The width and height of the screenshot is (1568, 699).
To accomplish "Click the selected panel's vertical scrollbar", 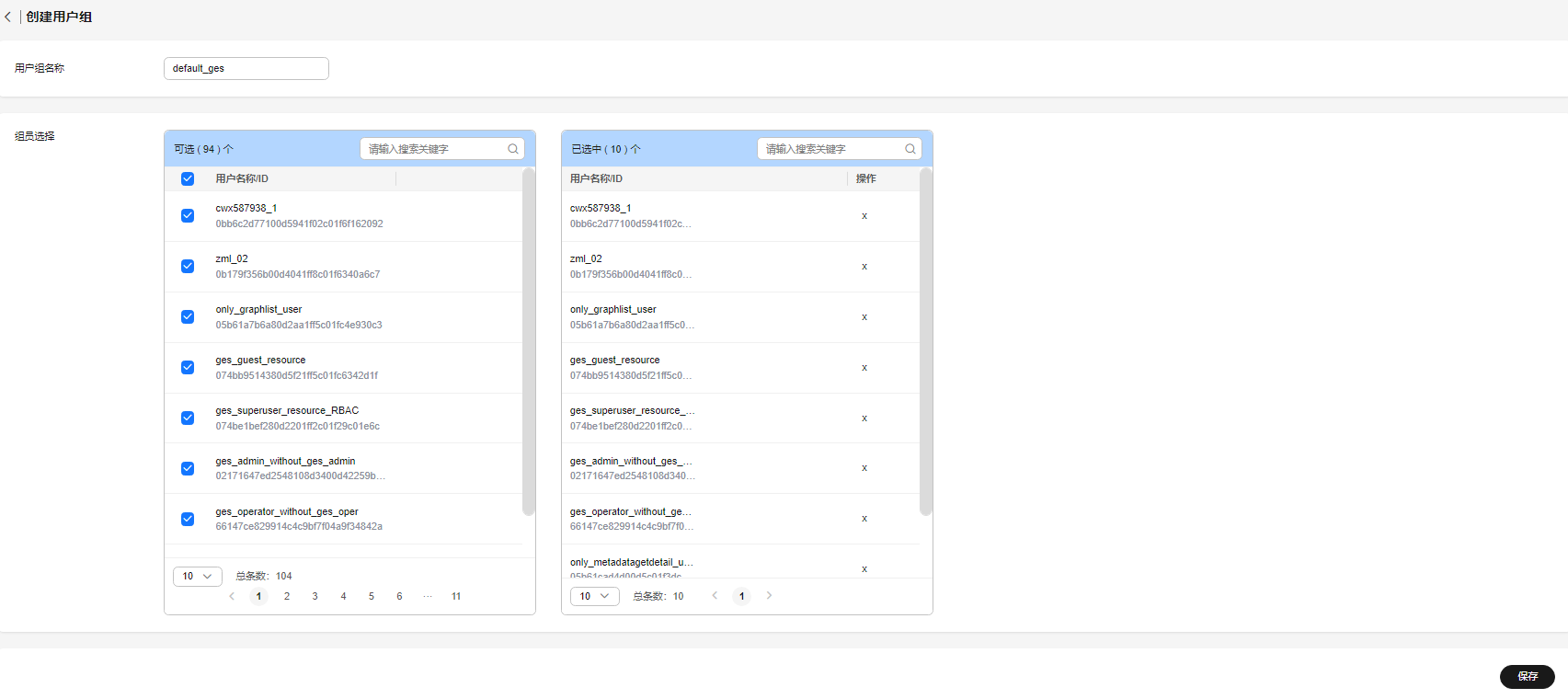I will [x=925, y=342].
